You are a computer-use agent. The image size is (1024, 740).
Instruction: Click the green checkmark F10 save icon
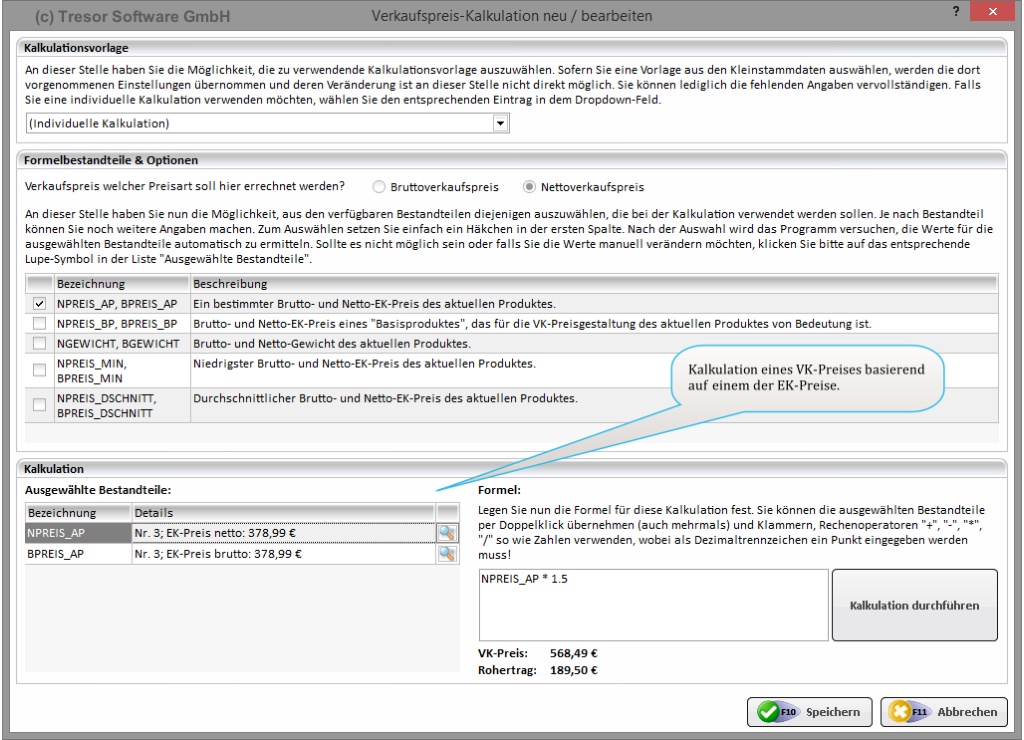(x=769, y=712)
